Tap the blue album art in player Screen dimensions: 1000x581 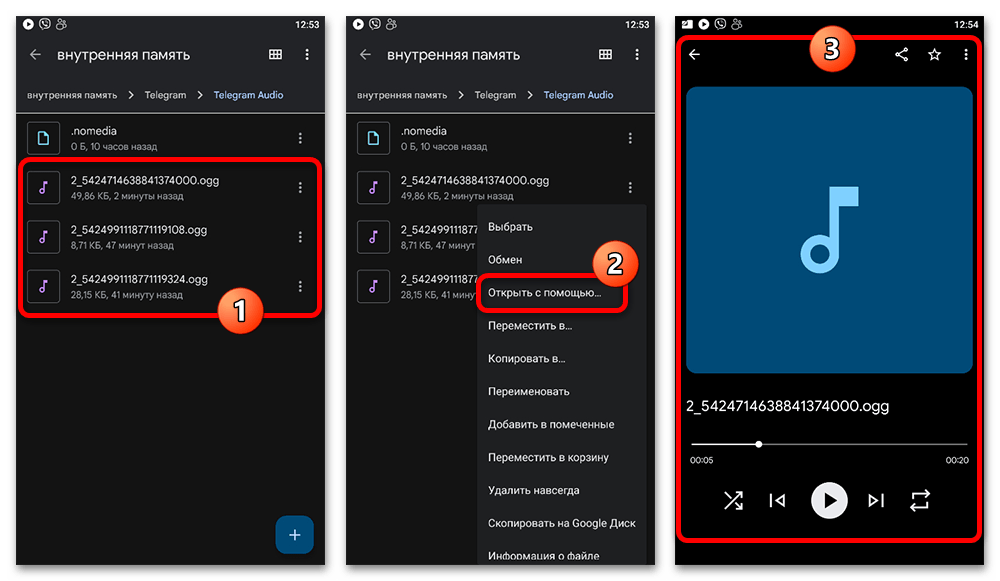click(x=829, y=230)
